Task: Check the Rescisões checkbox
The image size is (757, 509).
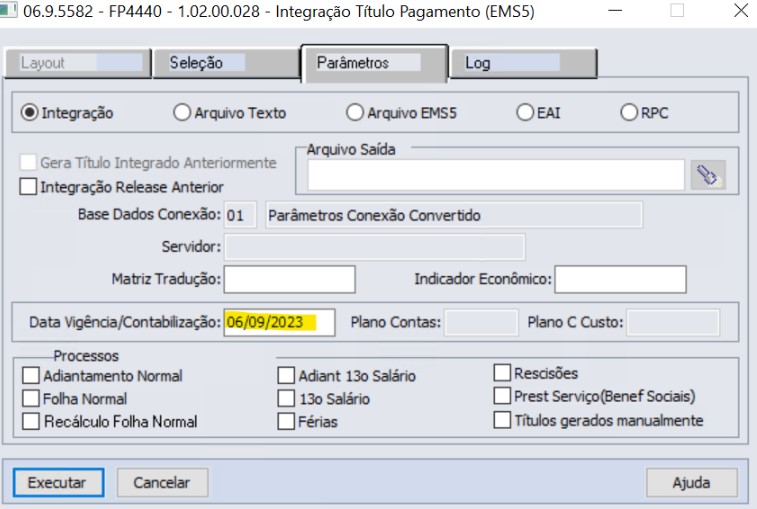Action: click(502, 373)
